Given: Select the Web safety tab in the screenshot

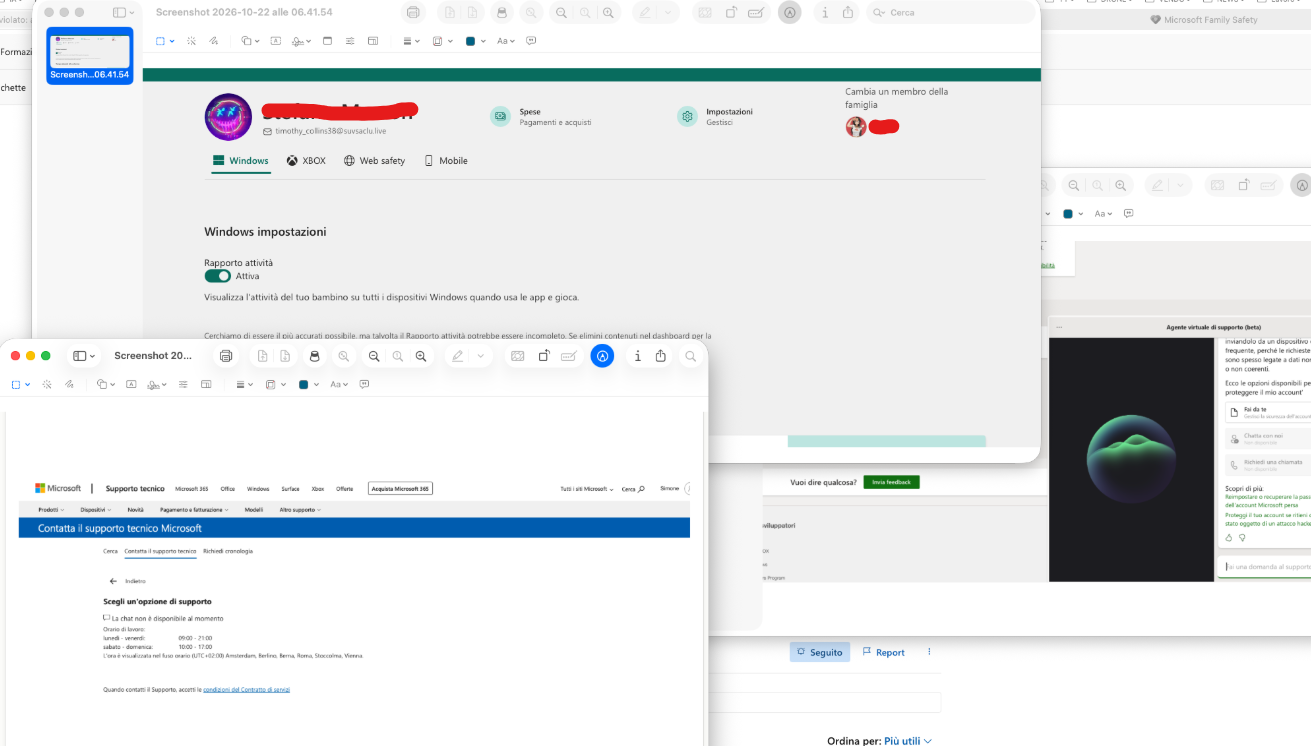Looking at the screenshot, I should tap(374, 160).
